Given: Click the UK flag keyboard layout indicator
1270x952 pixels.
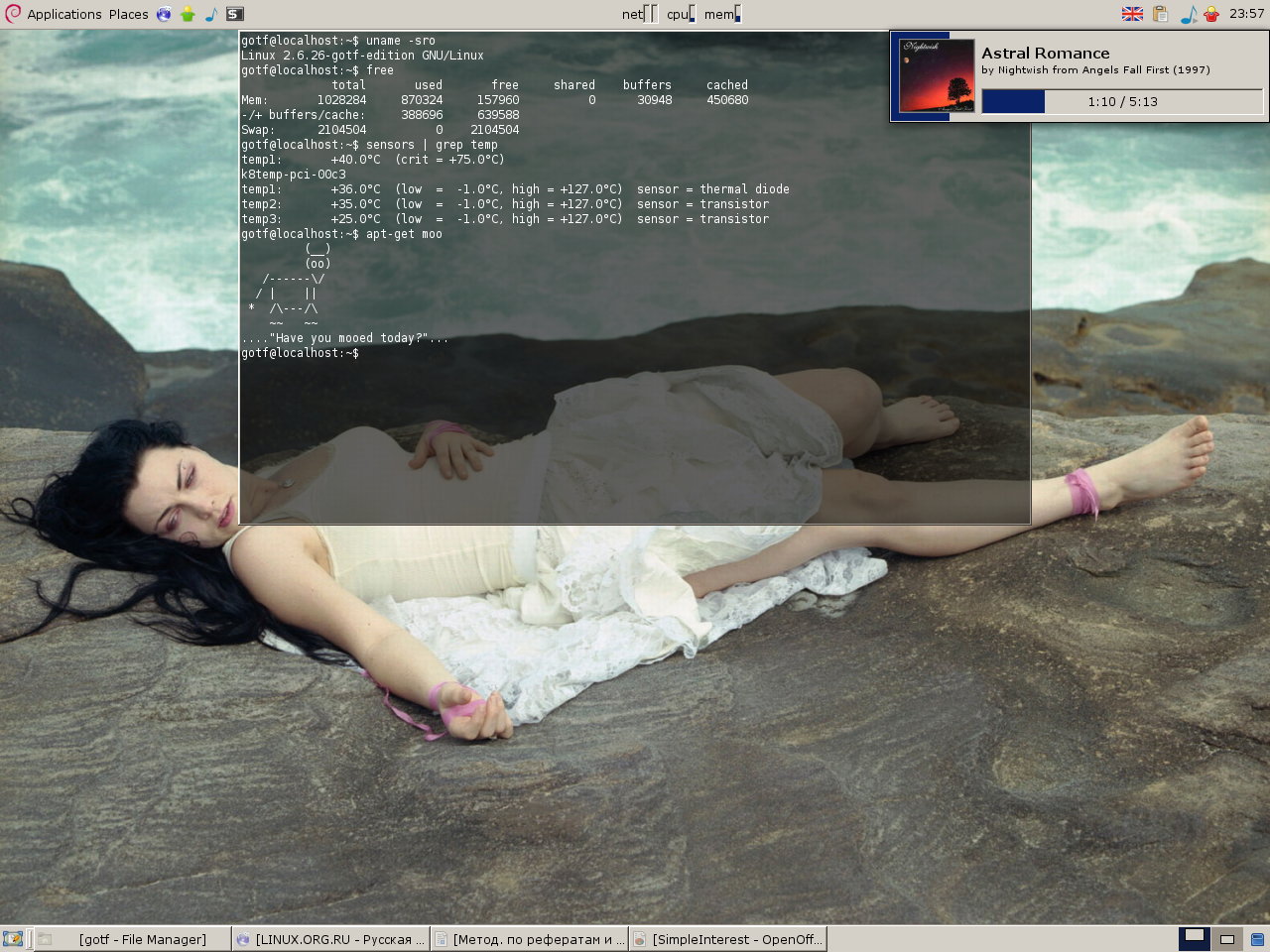Looking at the screenshot, I should [1132, 14].
